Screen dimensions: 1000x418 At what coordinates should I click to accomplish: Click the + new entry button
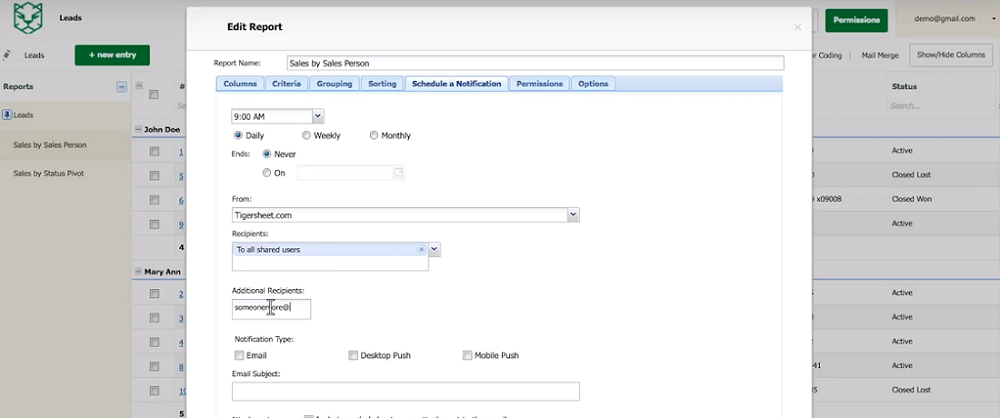[112, 55]
